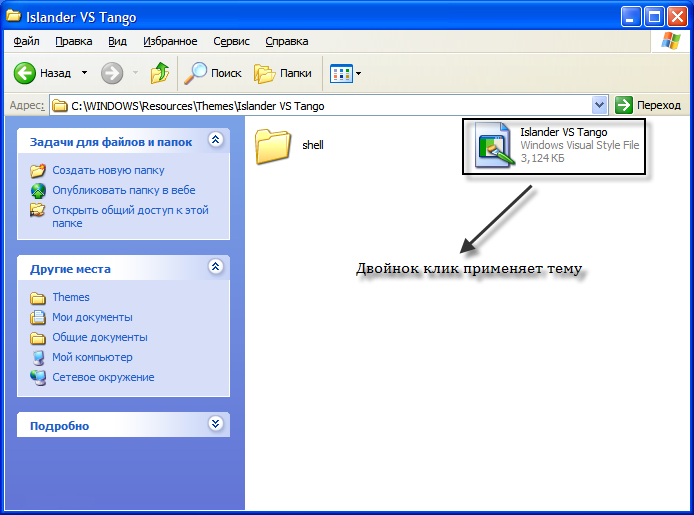This screenshot has height=515, width=694.
Task: Click the Сетевое окружение icon
Action: coord(38,377)
